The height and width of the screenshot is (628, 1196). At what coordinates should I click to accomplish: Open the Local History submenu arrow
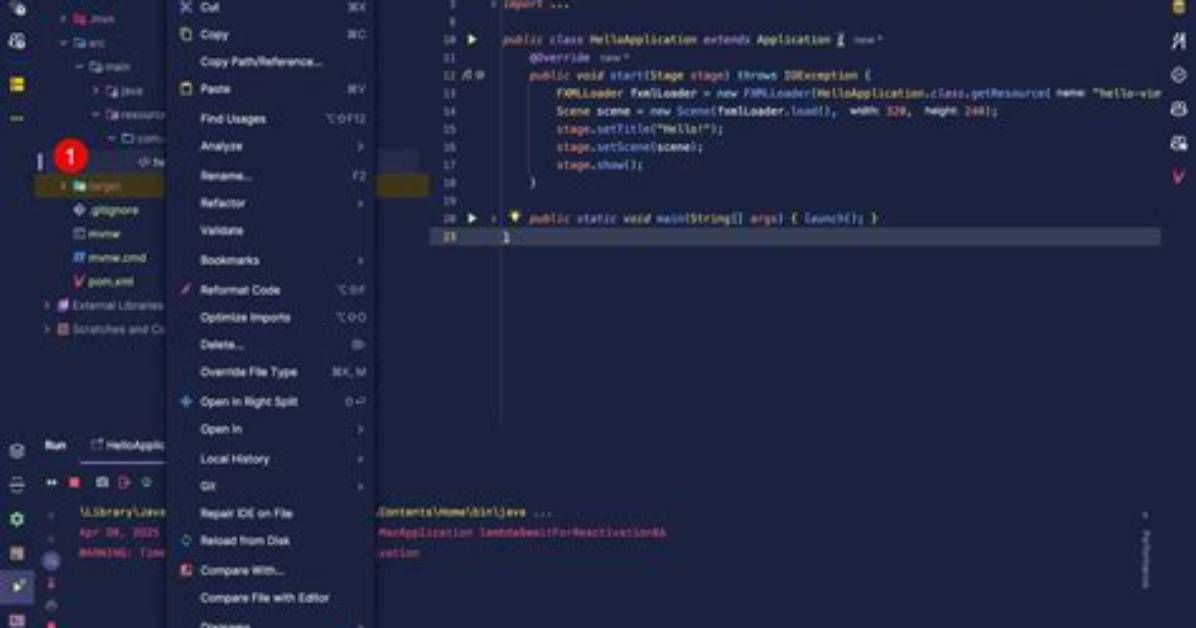coord(360,459)
